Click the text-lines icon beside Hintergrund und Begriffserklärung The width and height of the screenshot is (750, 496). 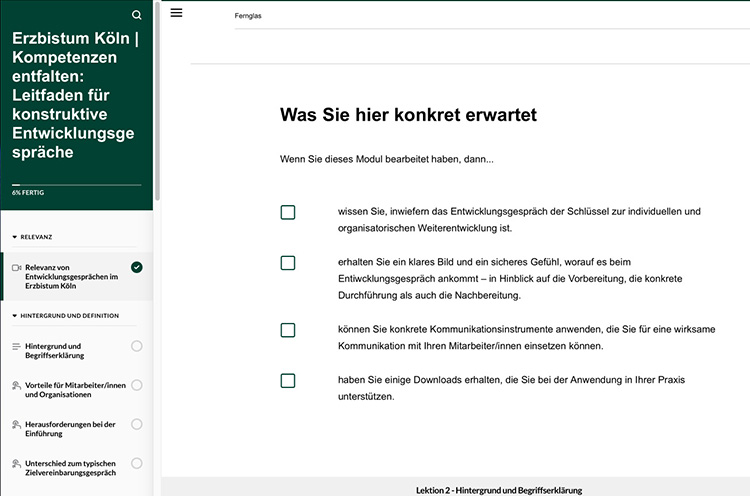tap(16, 346)
